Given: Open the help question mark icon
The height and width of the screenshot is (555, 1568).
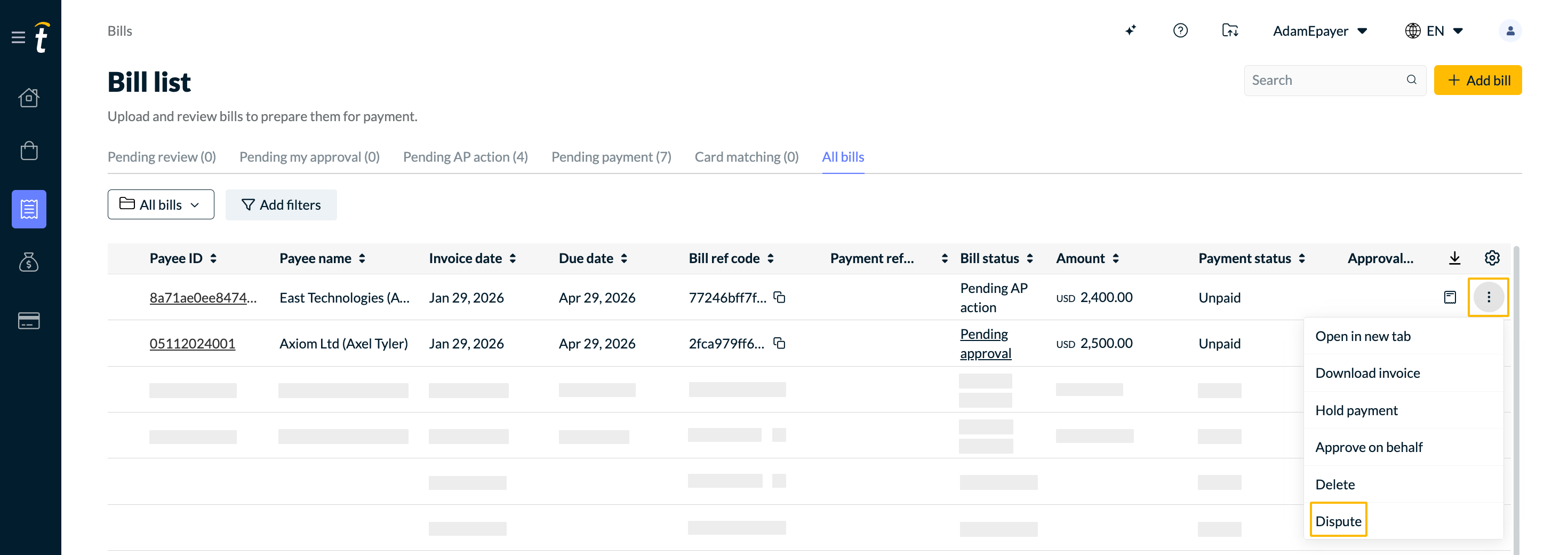Looking at the screenshot, I should [x=1180, y=30].
